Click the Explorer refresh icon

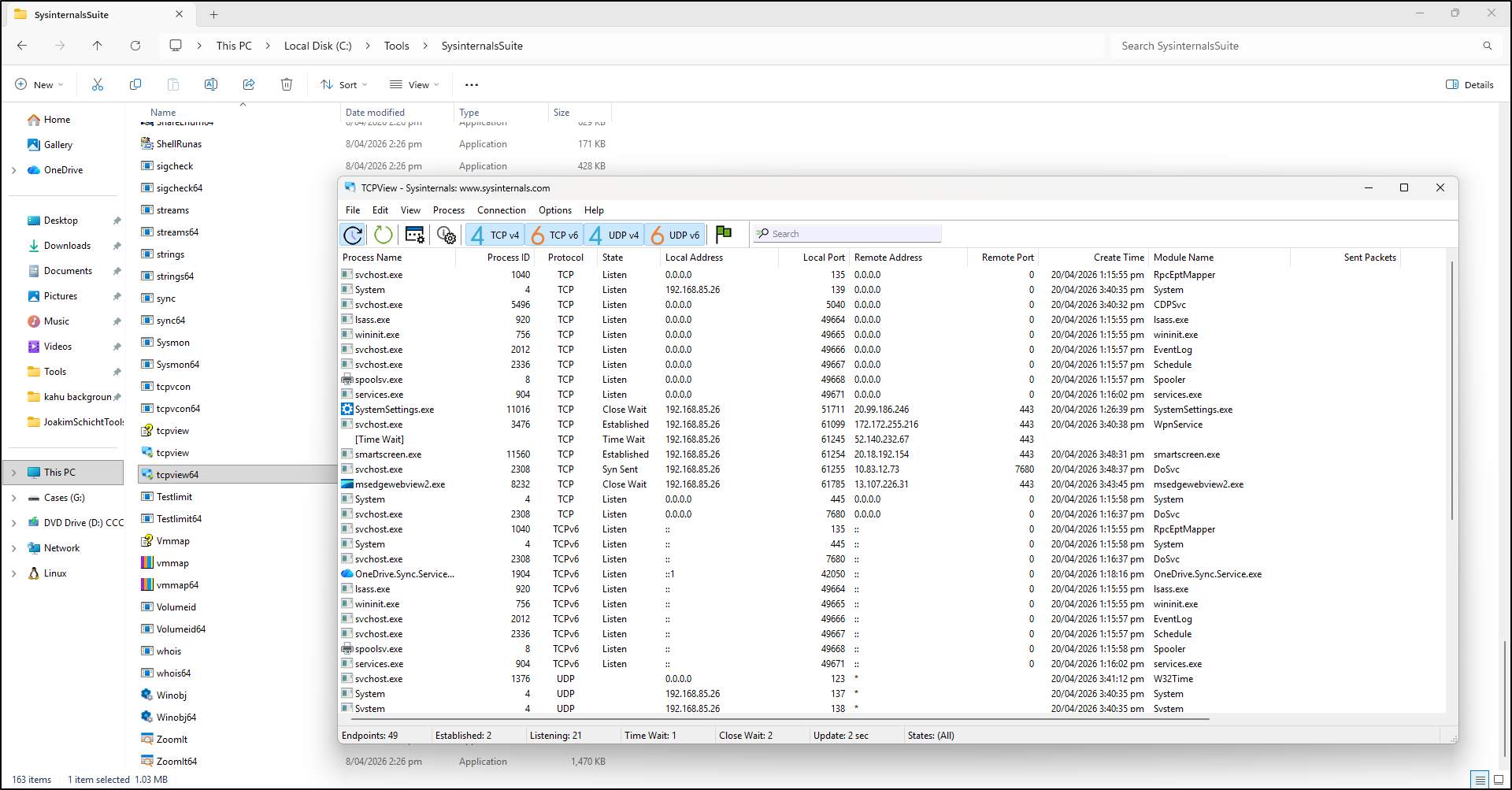[135, 46]
